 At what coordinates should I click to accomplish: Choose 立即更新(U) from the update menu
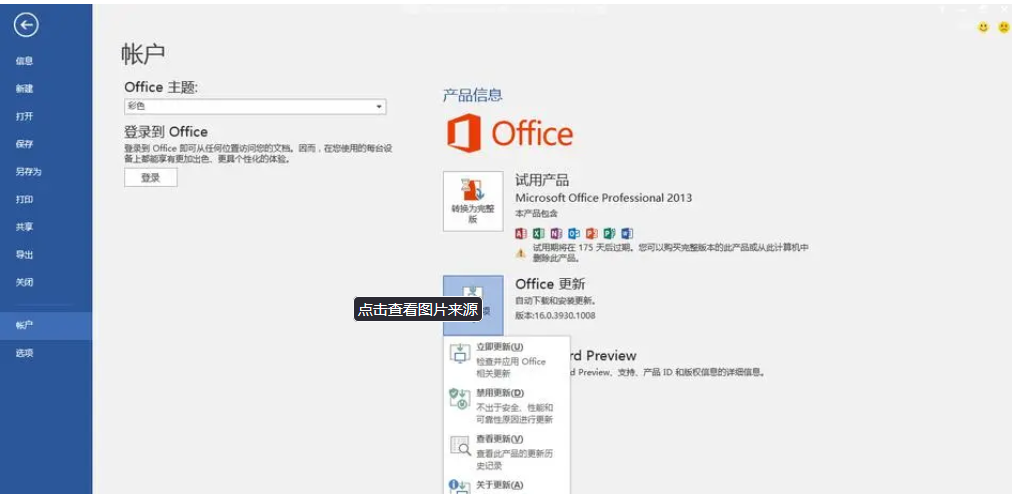pos(507,360)
